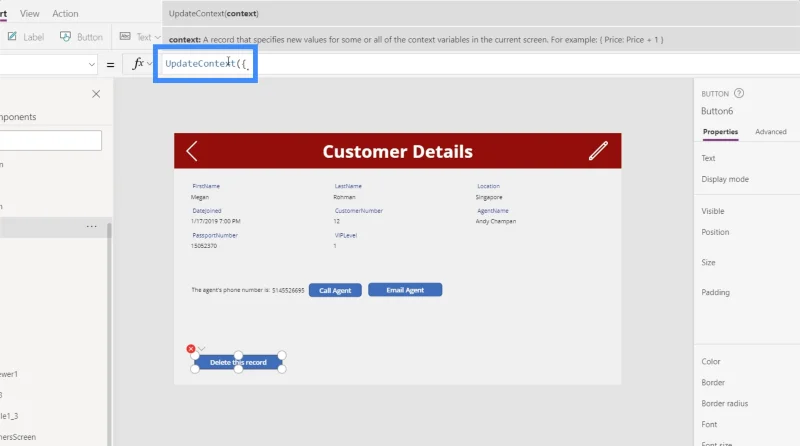Close the tree view panel
The width and height of the screenshot is (800, 446).
coord(96,94)
